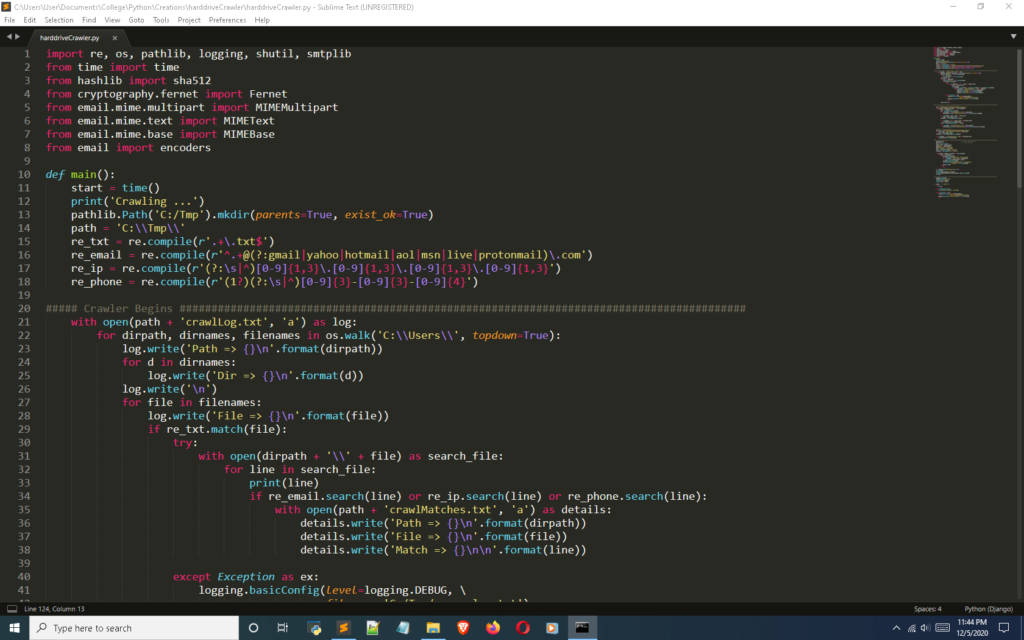This screenshot has height=640, width=1024.
Task: Click the Line 124, Column 13 status text
Action: [x=54, y=609]
